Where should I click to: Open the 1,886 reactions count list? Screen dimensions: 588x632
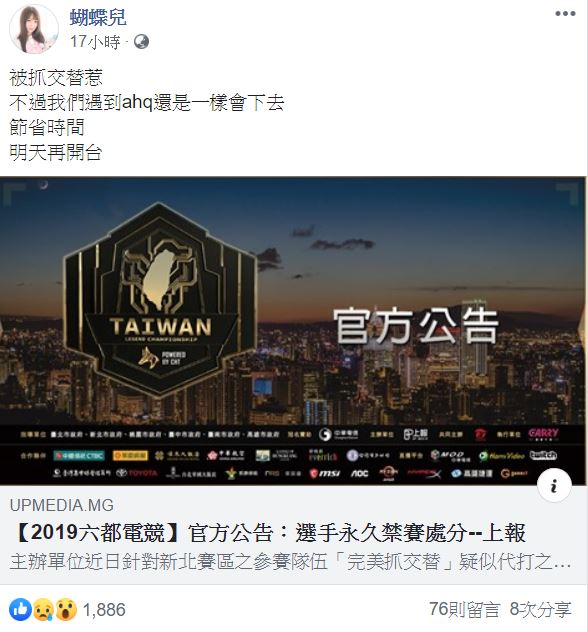click(104, 610)
